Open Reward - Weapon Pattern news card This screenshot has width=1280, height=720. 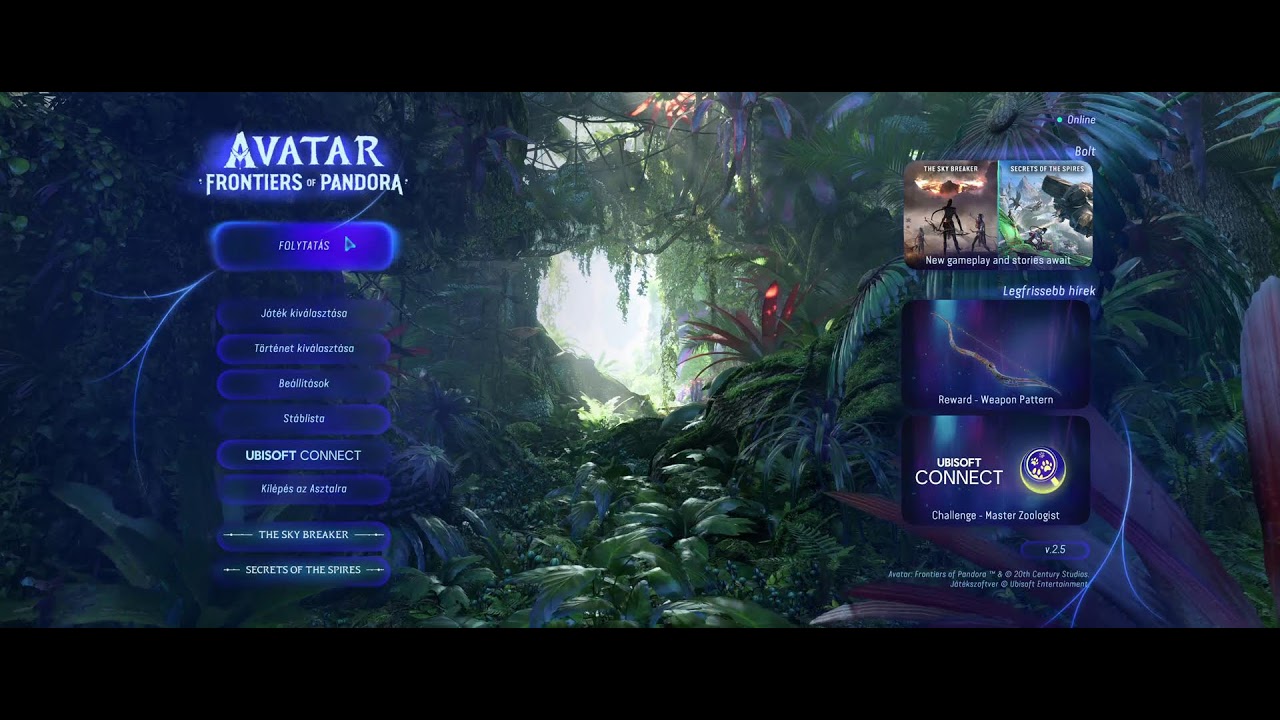coord(996,355)
